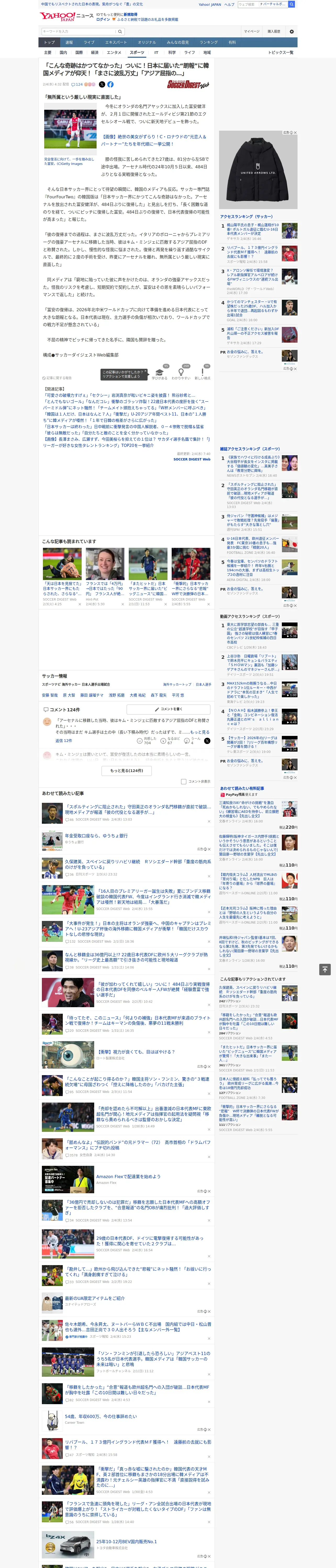Open the C・ロナウド photo gallery link
The height and width of the screenshot is (1568, 336).
click(x=154, y=140)
